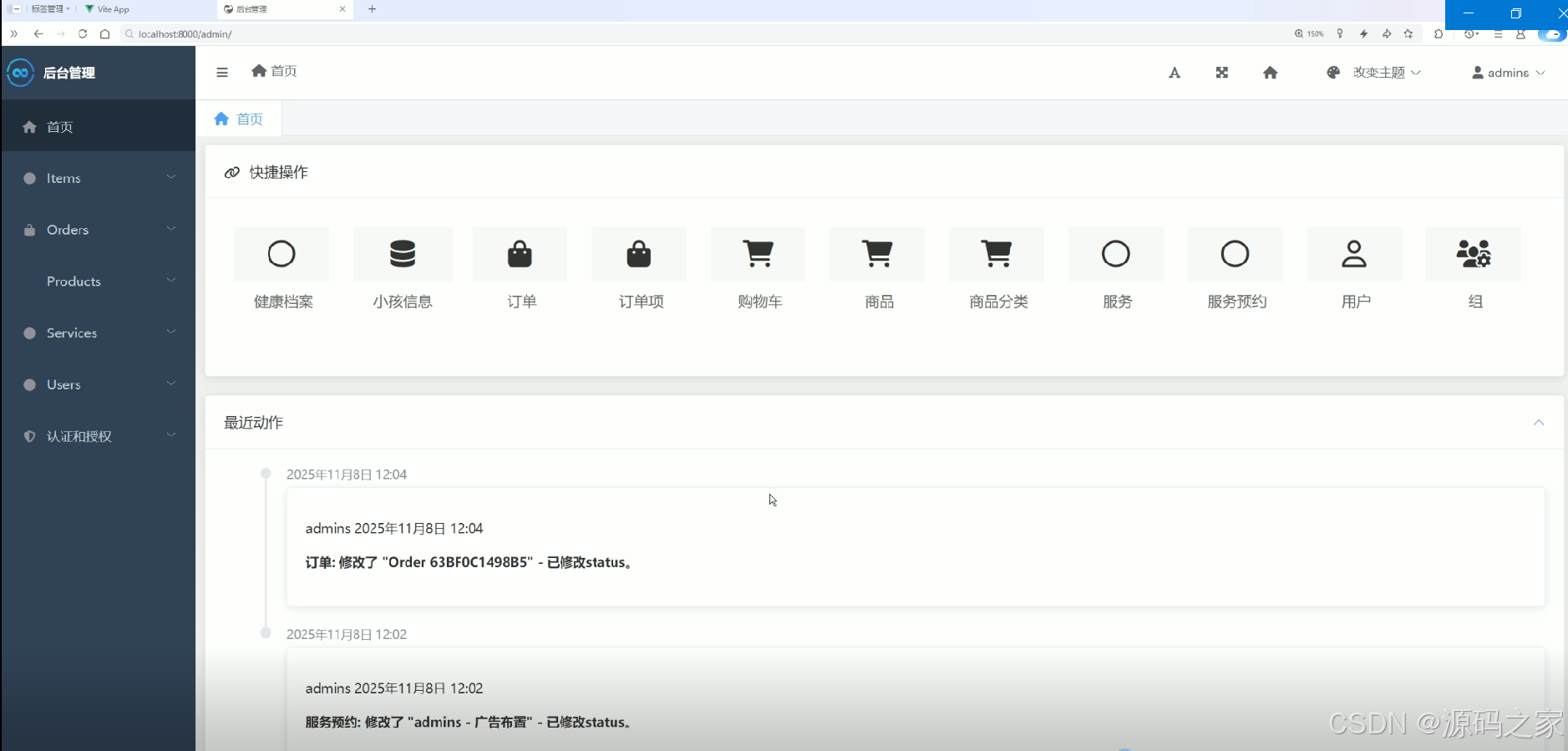Viewport: 1568px width, 751px height.
Task: Reload the page in the browser
Action: pyautogui.click(x=83, y=34)
